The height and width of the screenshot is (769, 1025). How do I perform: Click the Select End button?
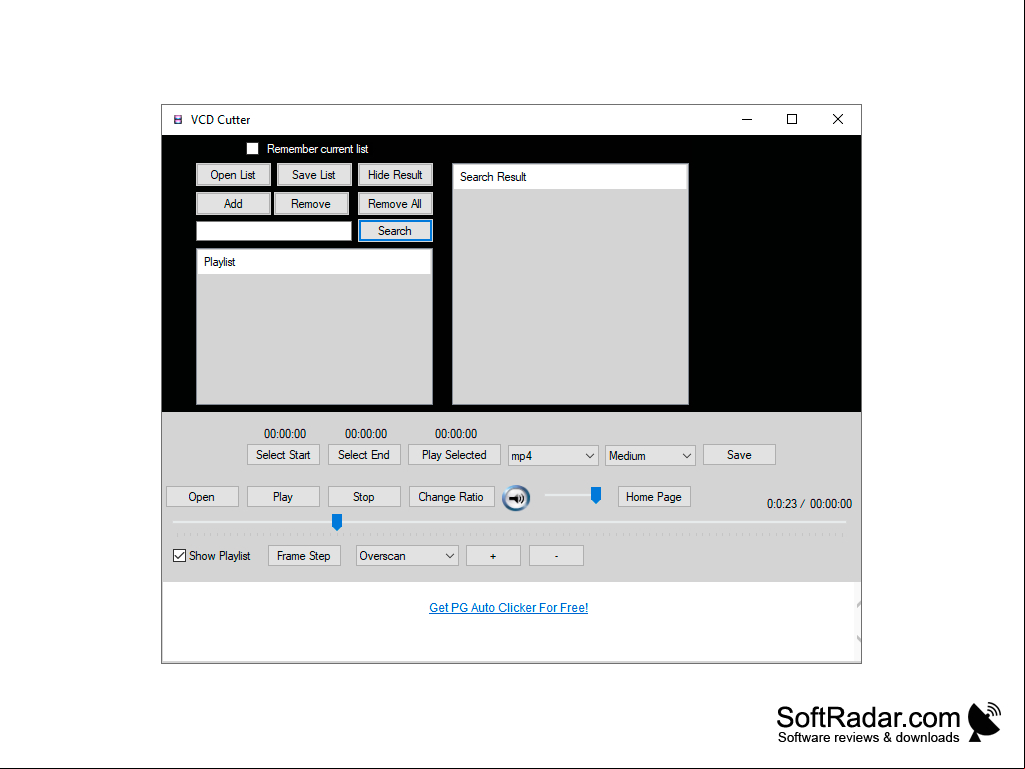coord(363,454)
